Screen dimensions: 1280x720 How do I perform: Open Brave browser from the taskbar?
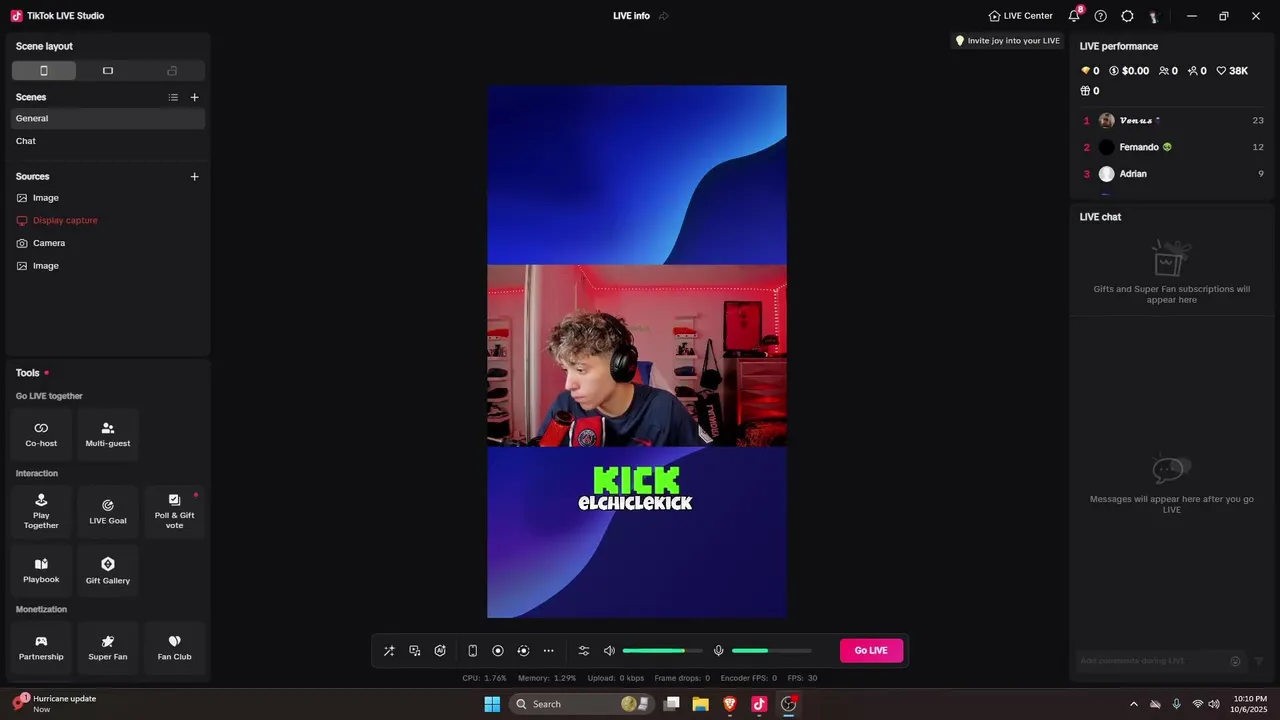click(x=729, y=704)
